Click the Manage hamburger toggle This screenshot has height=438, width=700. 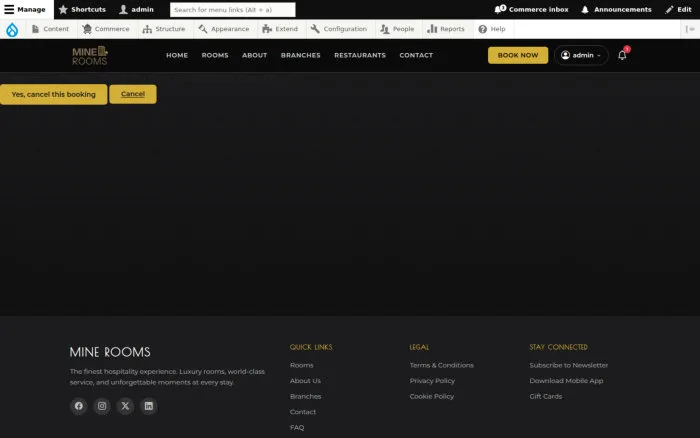[x=25, y=9]
